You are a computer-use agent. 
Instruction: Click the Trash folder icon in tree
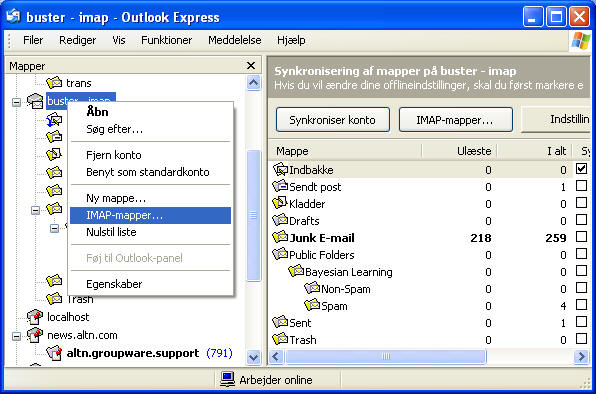pyautogui.click(x=54, y=299)
